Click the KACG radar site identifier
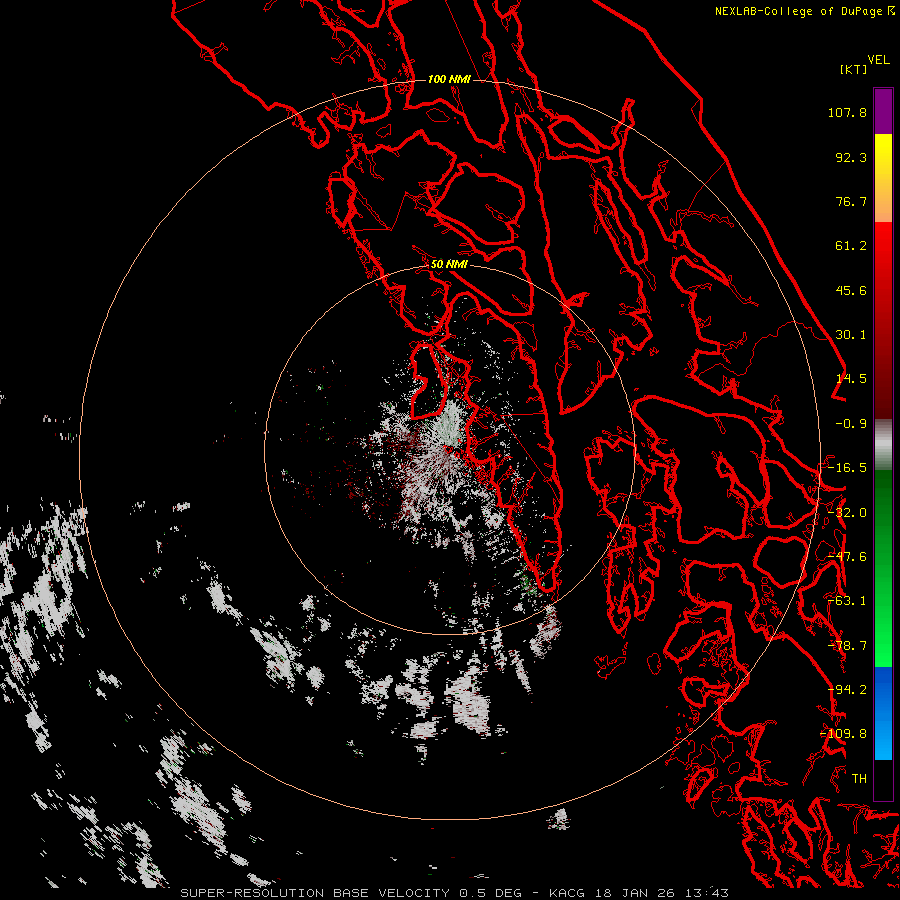The image size is (900, 900). 567,893
